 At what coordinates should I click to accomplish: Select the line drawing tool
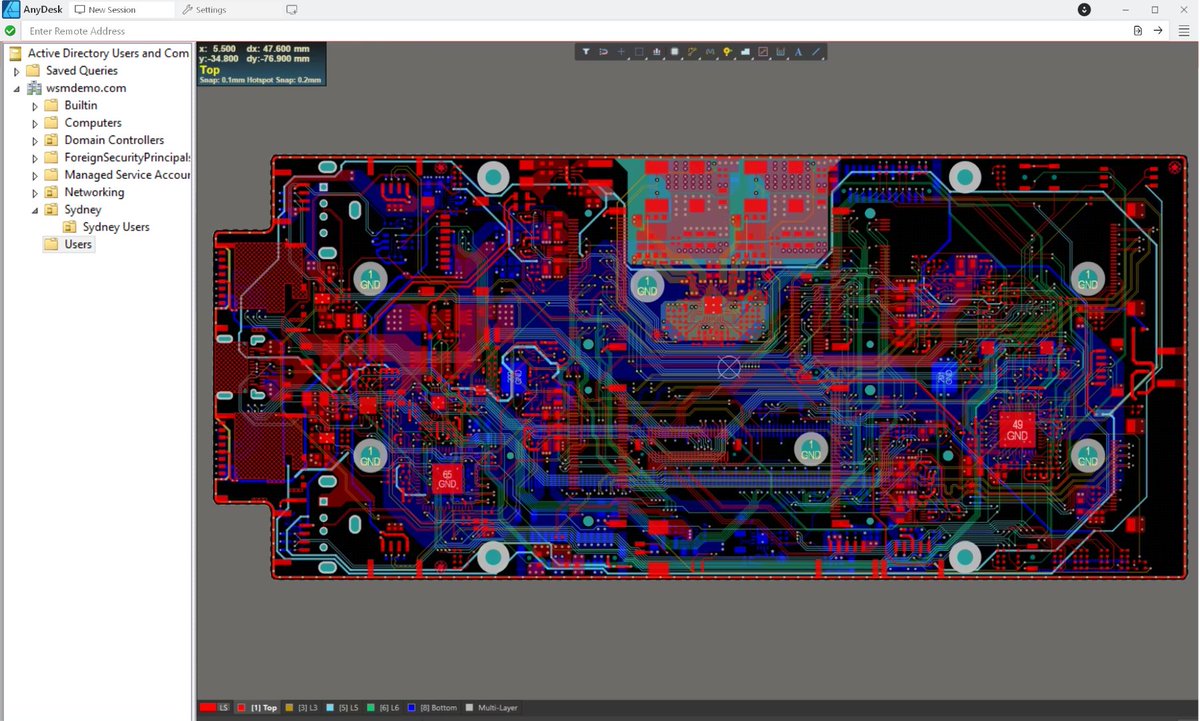[x=816, y=52]
